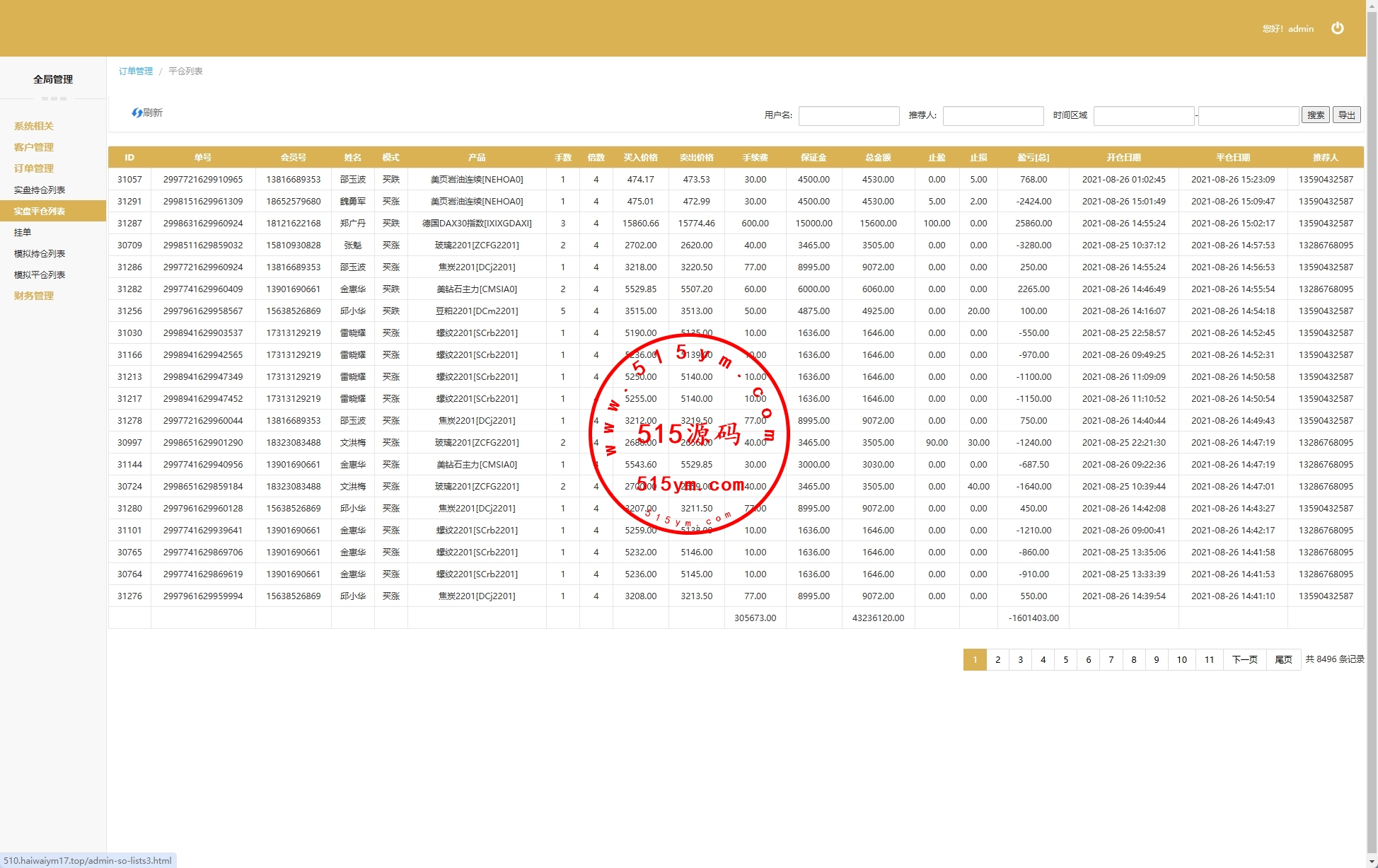Select 实盘平仓列表 sidebar item
The image size is (1378, 868).
click(x=40, y=211)
